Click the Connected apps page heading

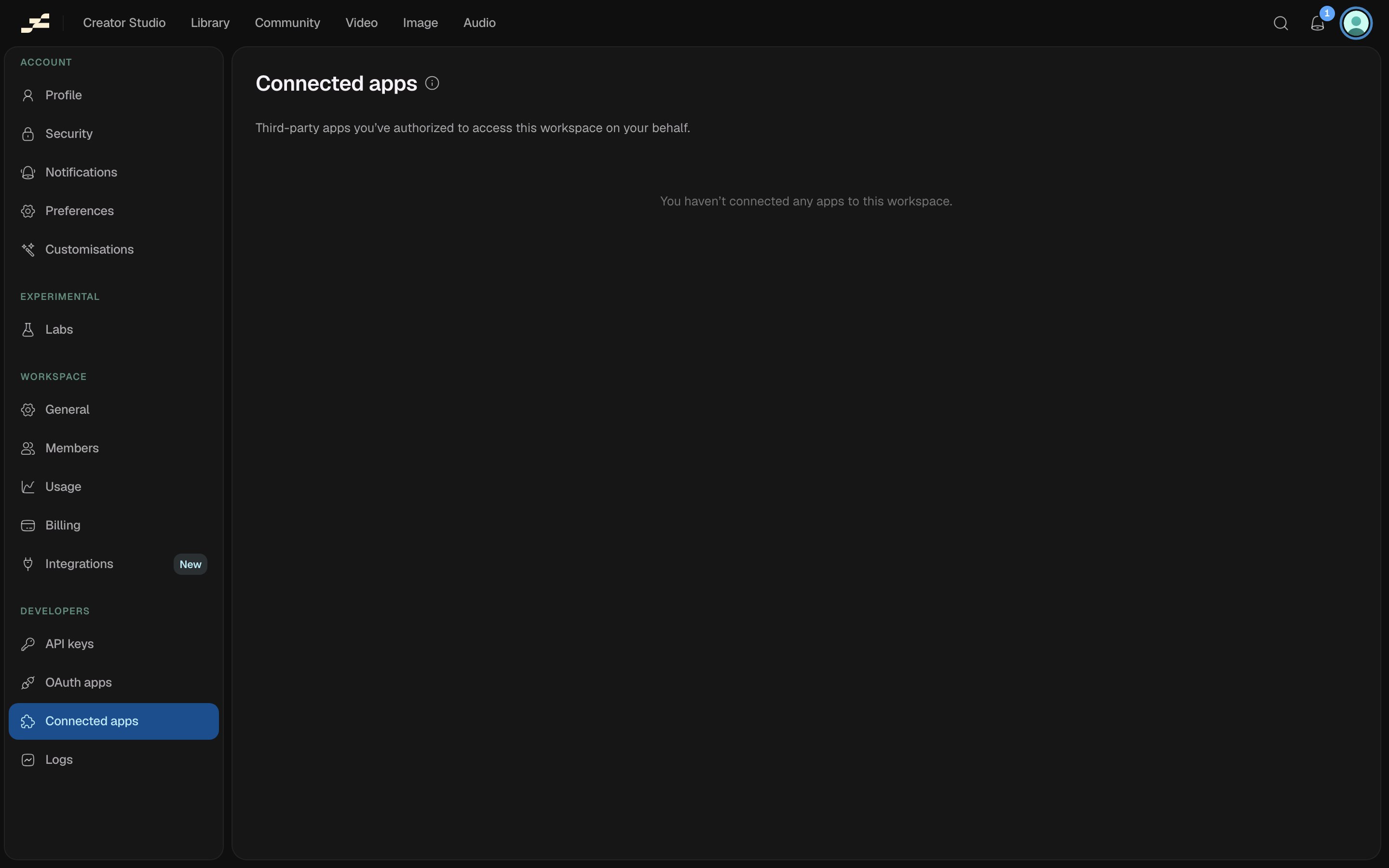[336, 83]
